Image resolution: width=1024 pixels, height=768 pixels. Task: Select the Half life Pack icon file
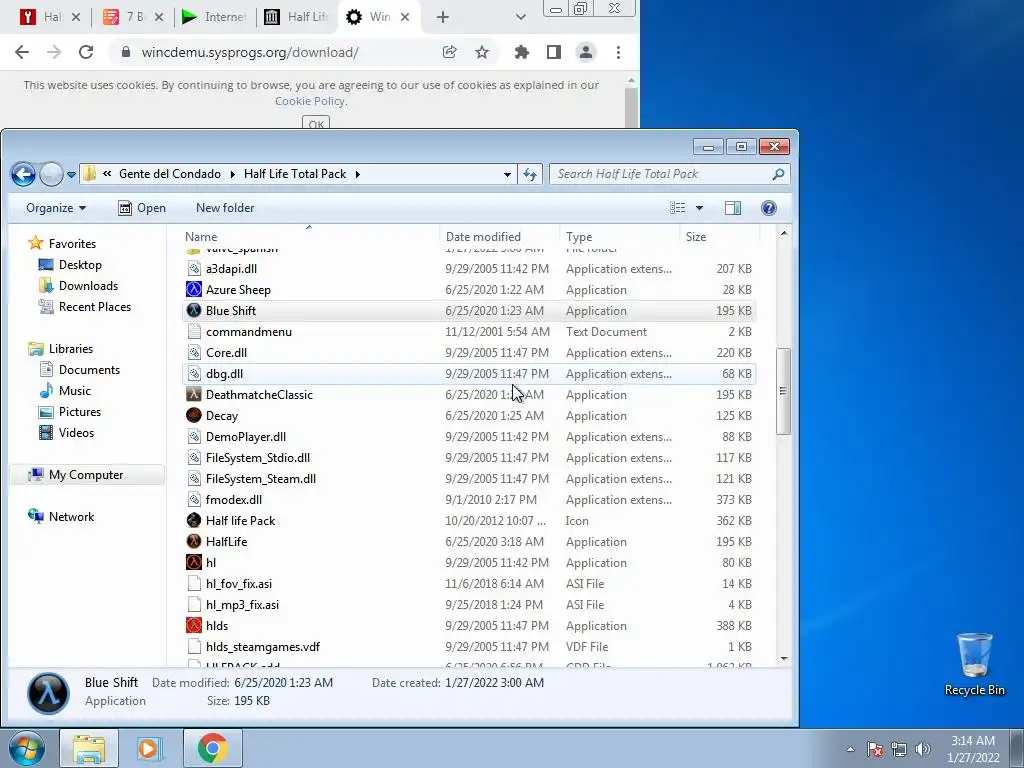[194, 520]
